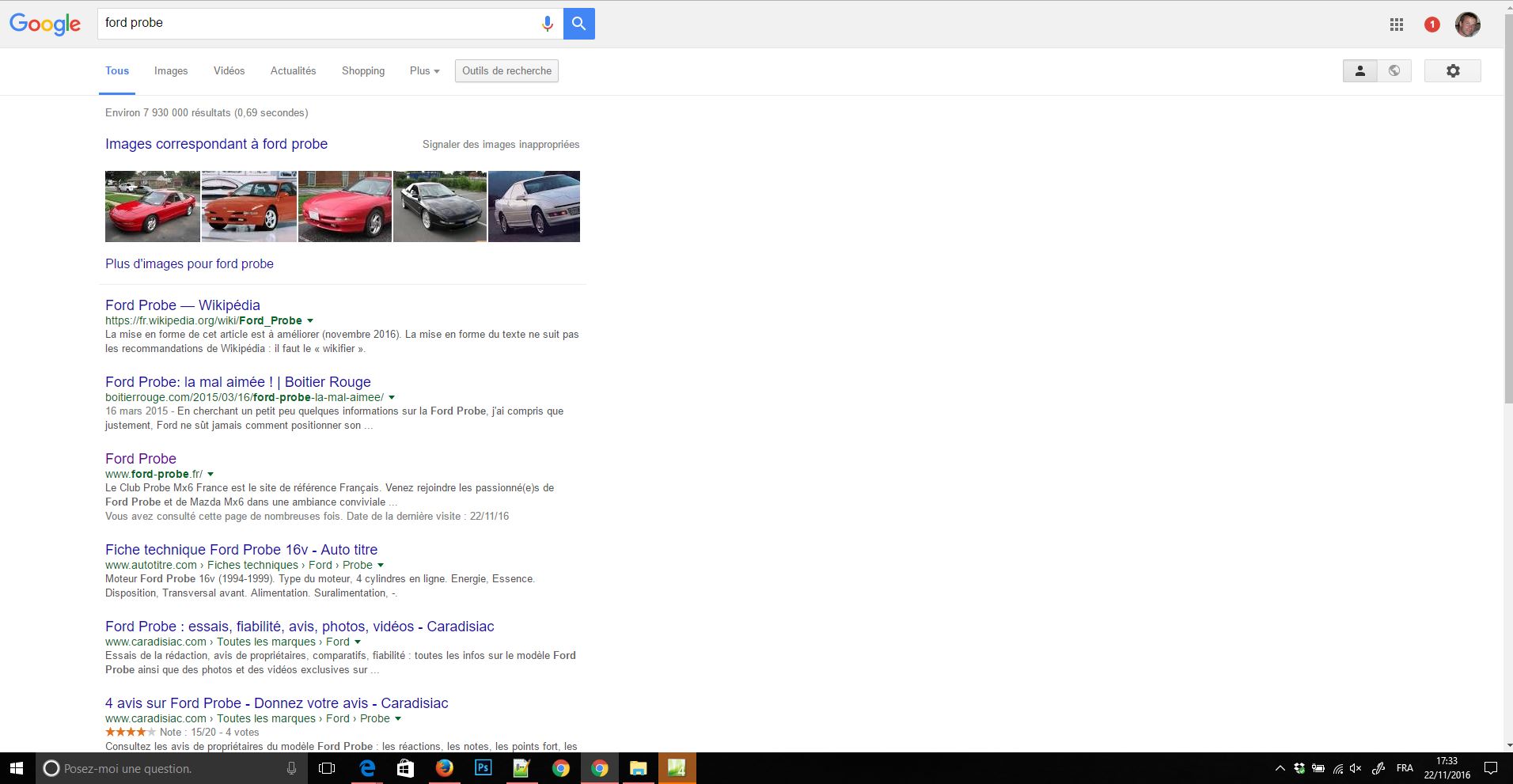Launch Microsoft Edge from taskbar
The image size is (1513, 784).
pyautogui.click(x=367, y=768)
